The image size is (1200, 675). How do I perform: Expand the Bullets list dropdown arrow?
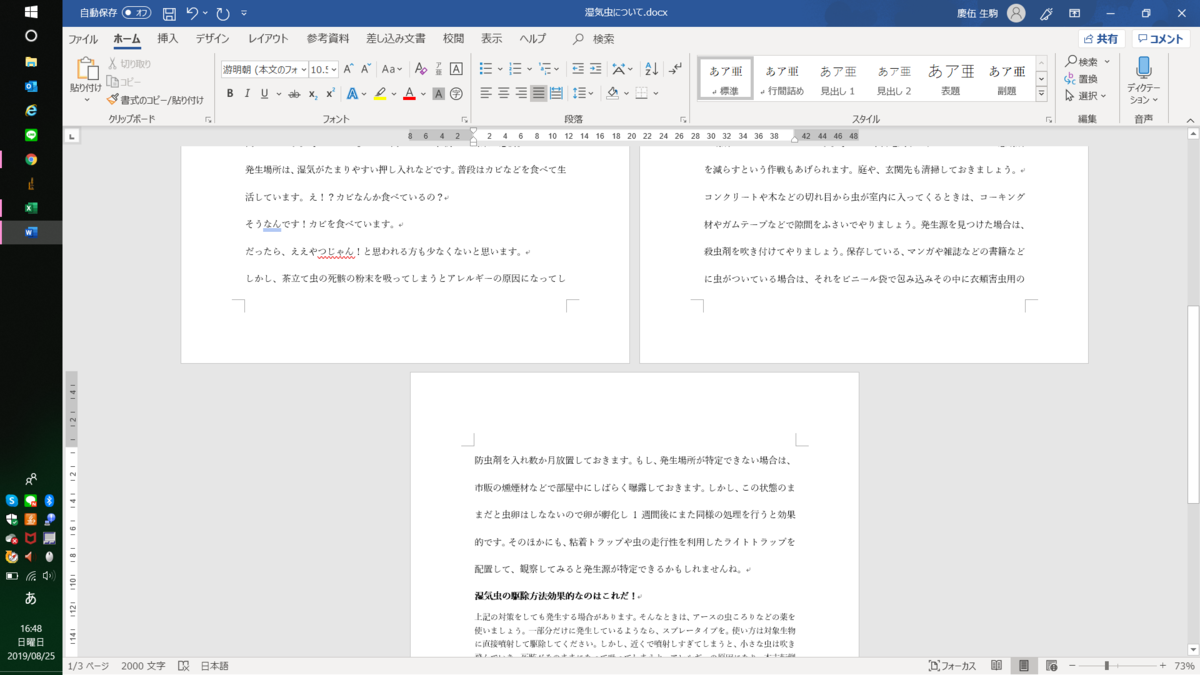[x=500, y=69]
